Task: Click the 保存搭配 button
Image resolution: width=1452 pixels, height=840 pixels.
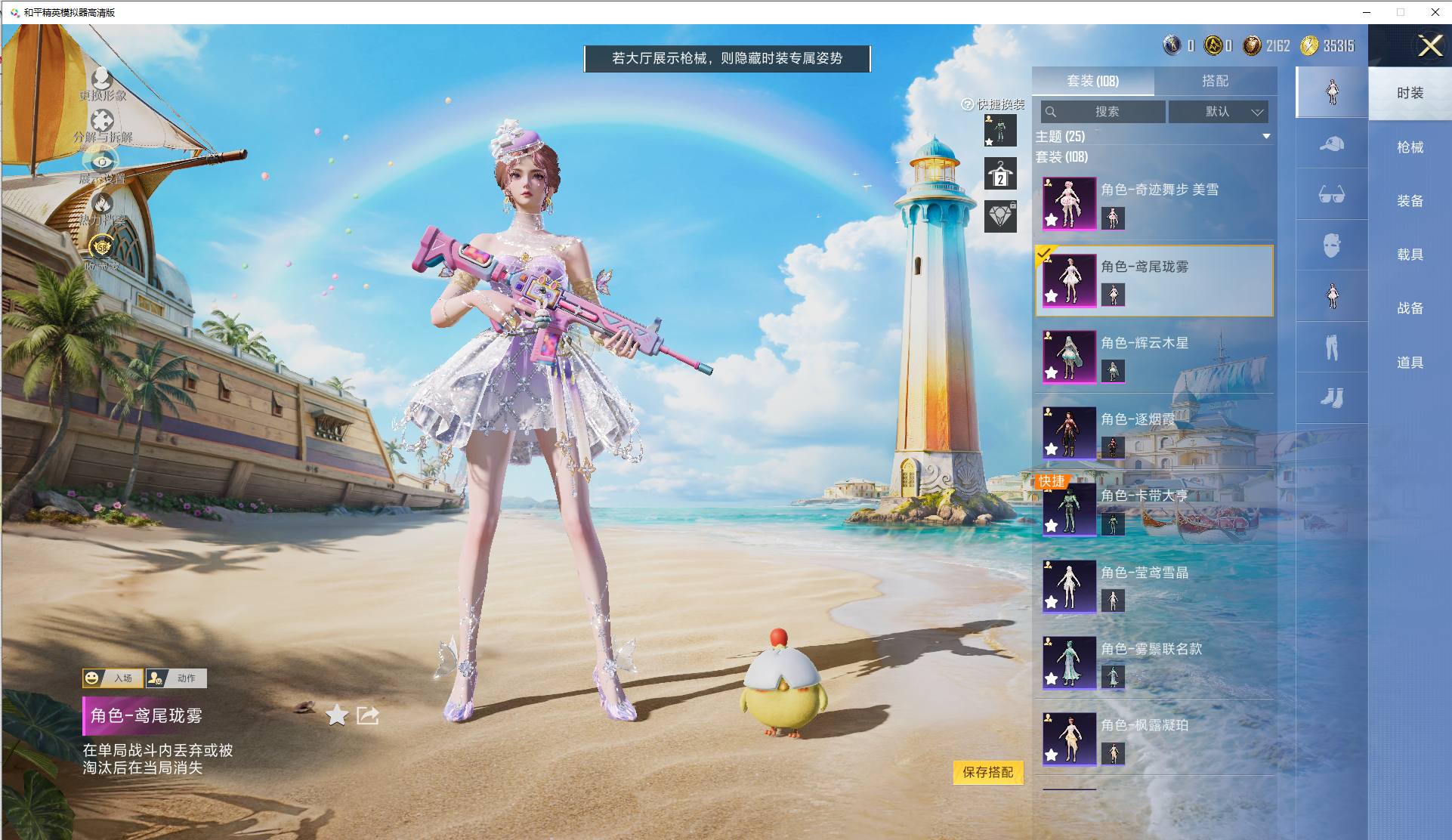Action: (987, 772)
